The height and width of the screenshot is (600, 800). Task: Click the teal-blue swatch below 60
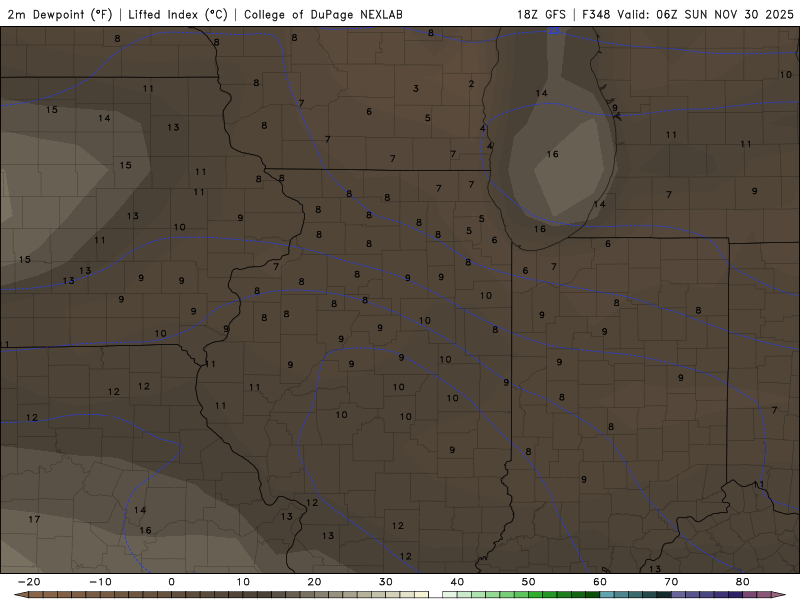607,595
